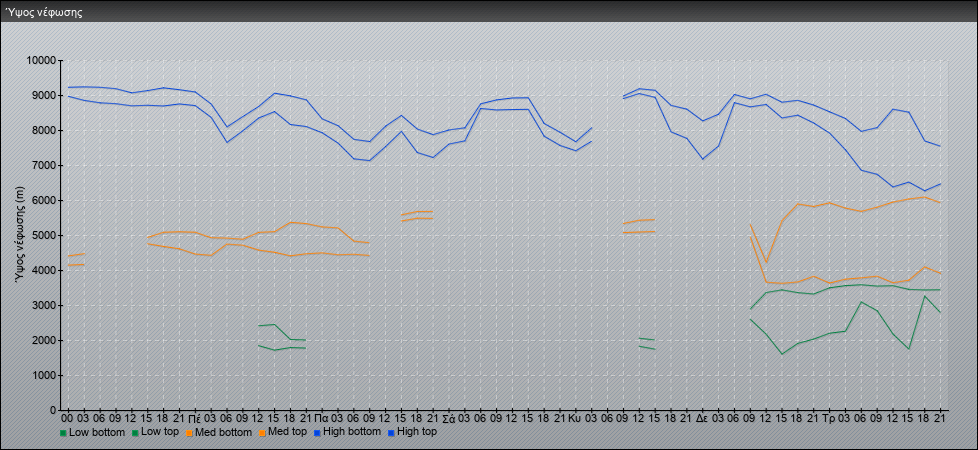
Task: Click the green swatch beside Low top
Action: coord(134,433)
